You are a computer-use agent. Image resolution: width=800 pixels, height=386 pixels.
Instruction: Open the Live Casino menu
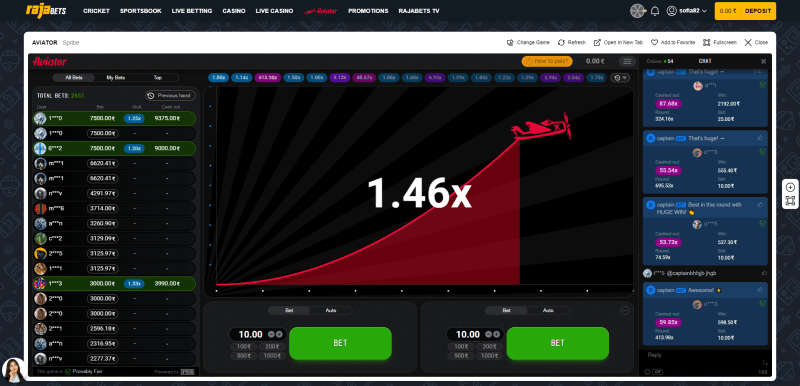click(x=274, y=11)
